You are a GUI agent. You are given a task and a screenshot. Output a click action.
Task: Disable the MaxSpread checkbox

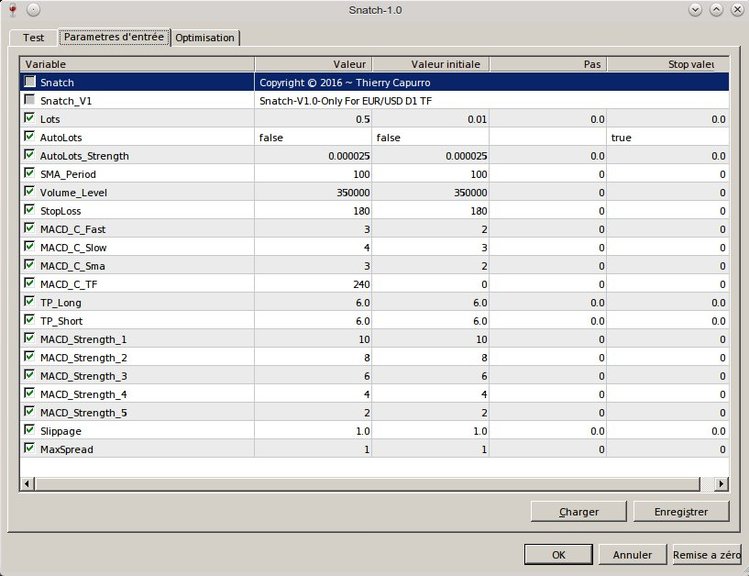pos(29,449)
